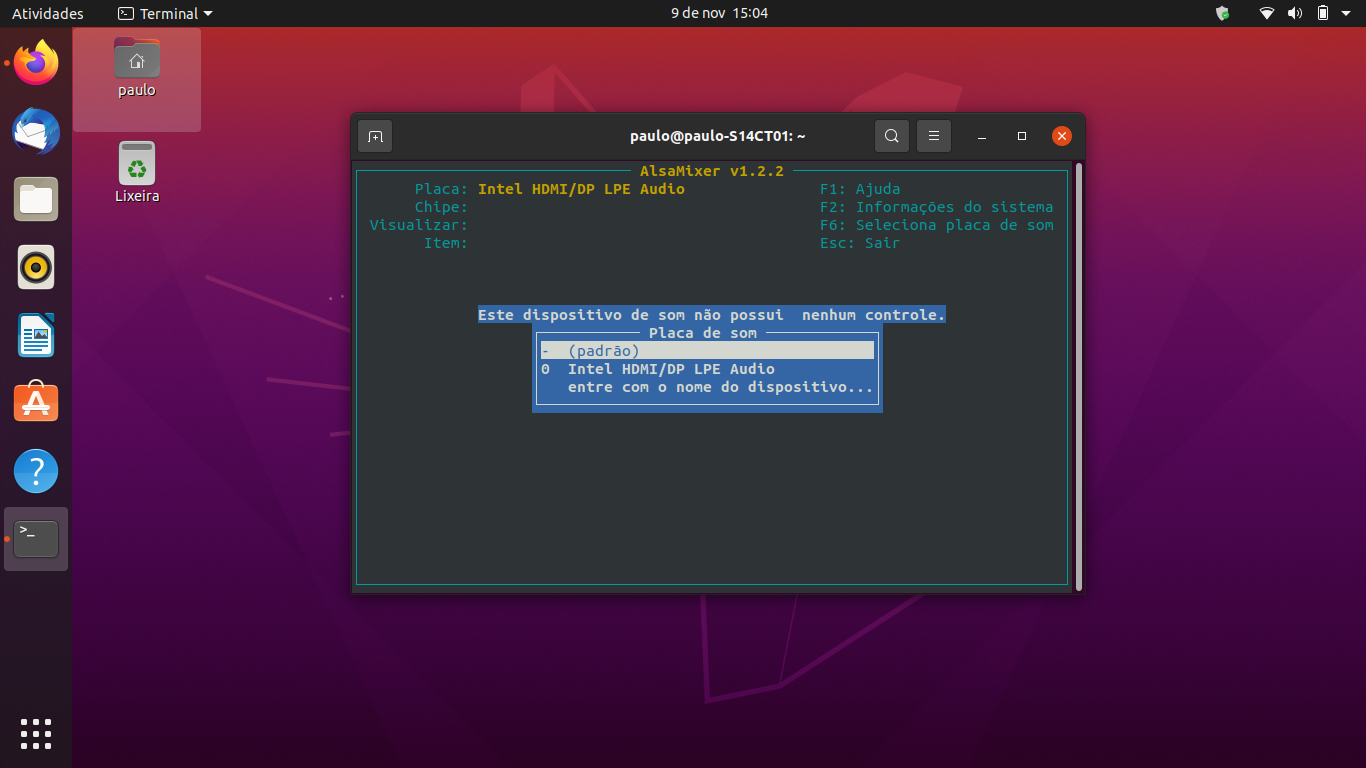Click the 'Este dispositivo de som' message
1366x768 pixels.
pyautogui.click(x=711, y=315)
